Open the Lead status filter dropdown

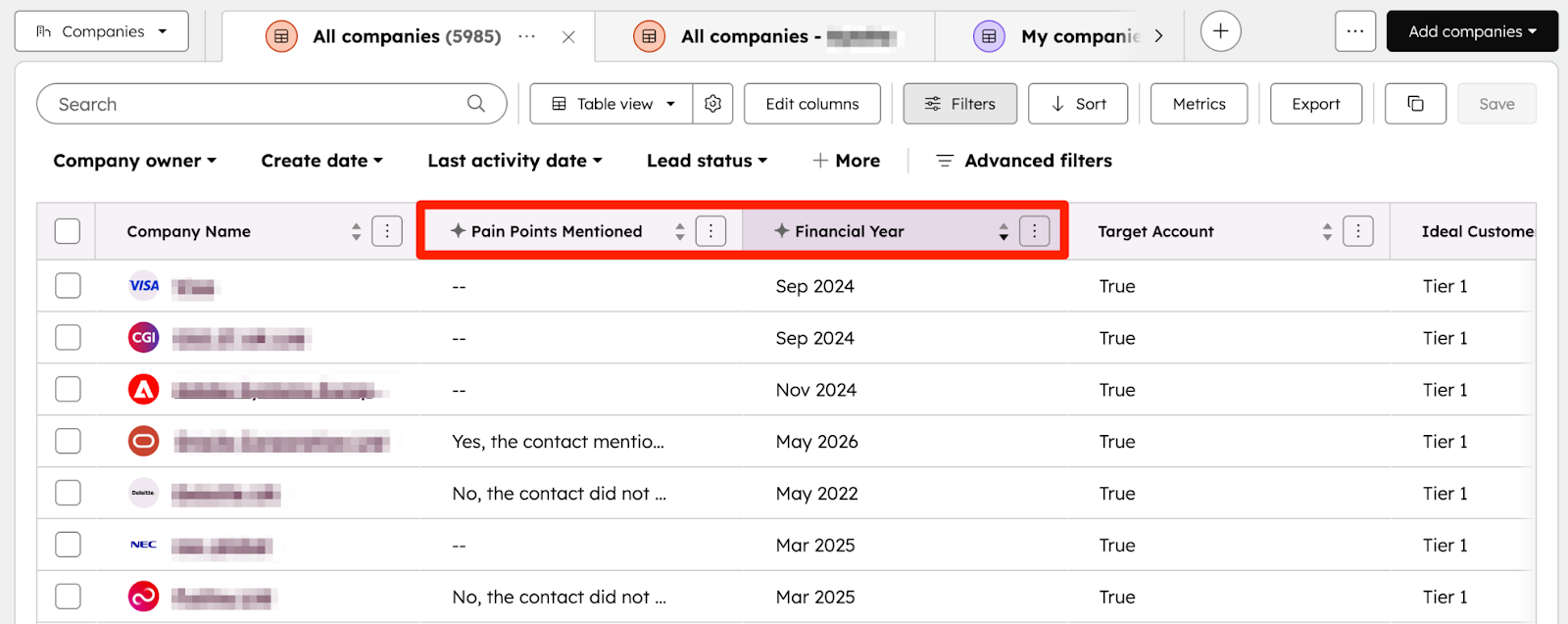(x=706, y=161)
